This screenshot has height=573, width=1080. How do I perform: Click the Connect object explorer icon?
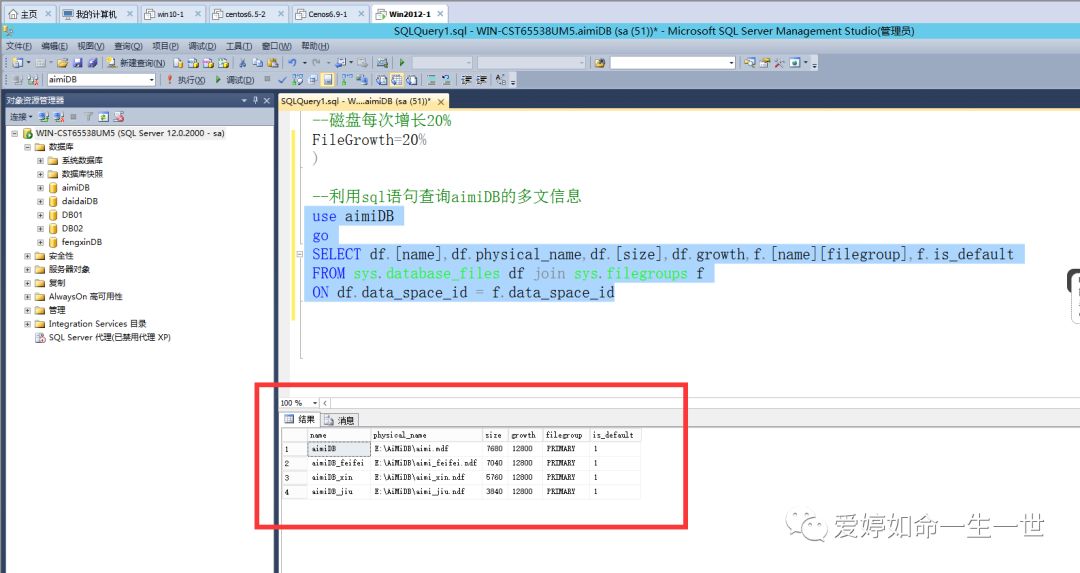pos(43,117)
